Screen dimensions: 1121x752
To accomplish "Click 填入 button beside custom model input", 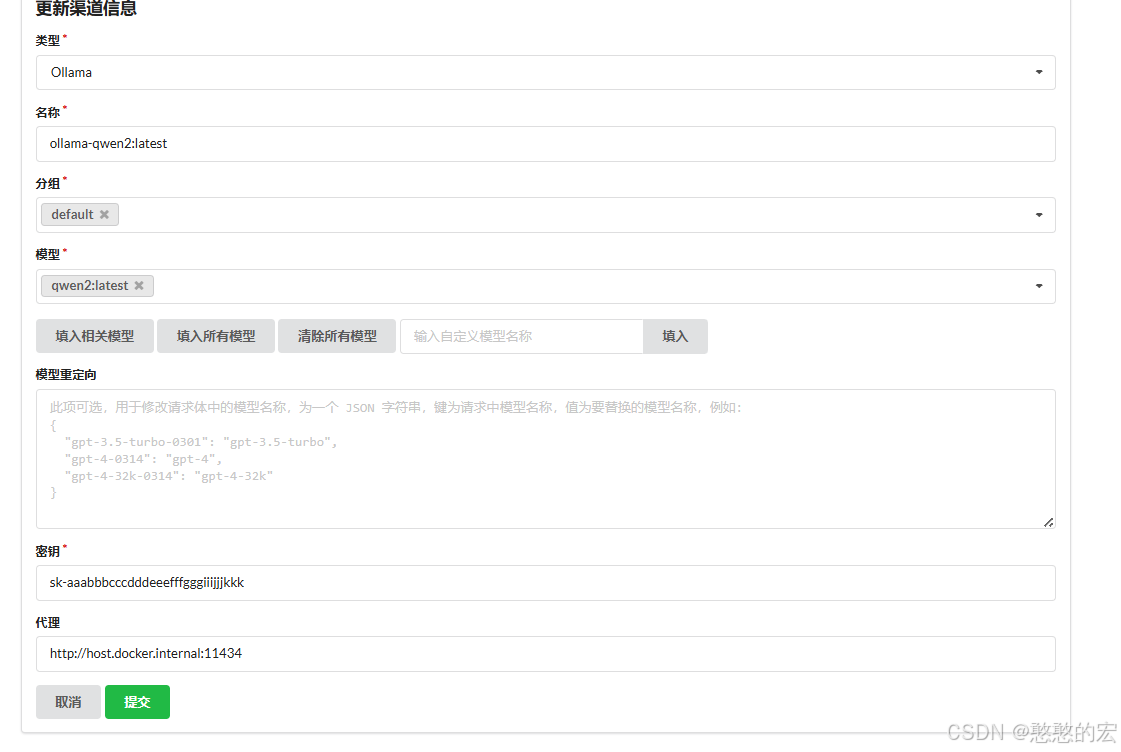I will [675, 336].
